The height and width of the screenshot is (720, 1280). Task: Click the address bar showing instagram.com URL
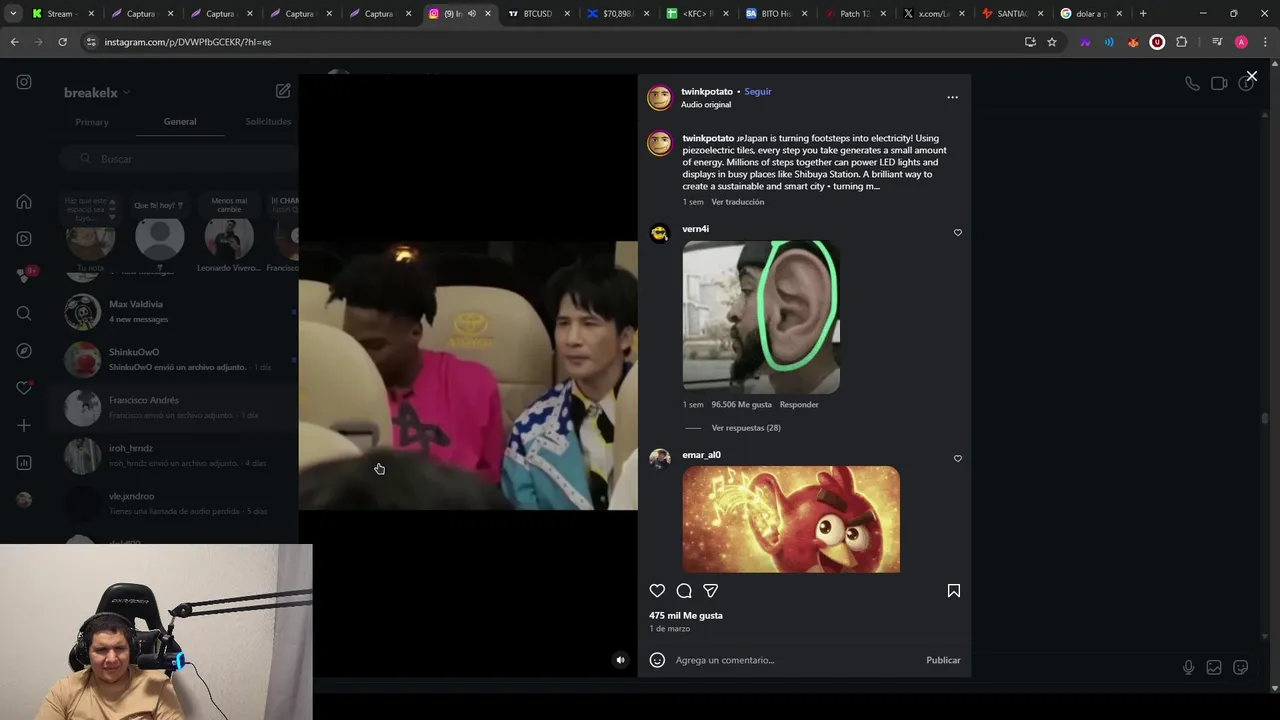[x=550, y=42]
